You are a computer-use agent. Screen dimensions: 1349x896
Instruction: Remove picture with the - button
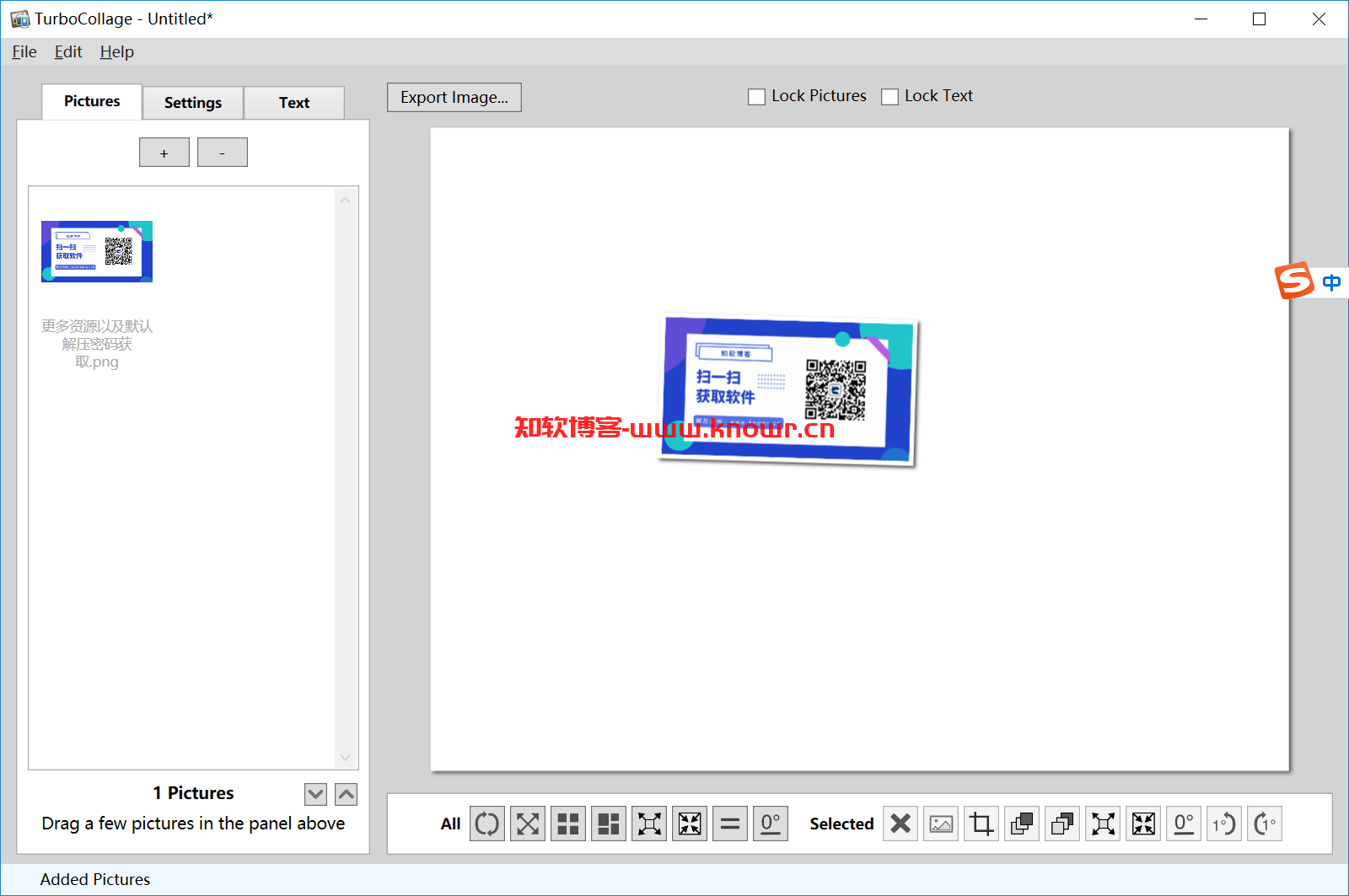223,153
